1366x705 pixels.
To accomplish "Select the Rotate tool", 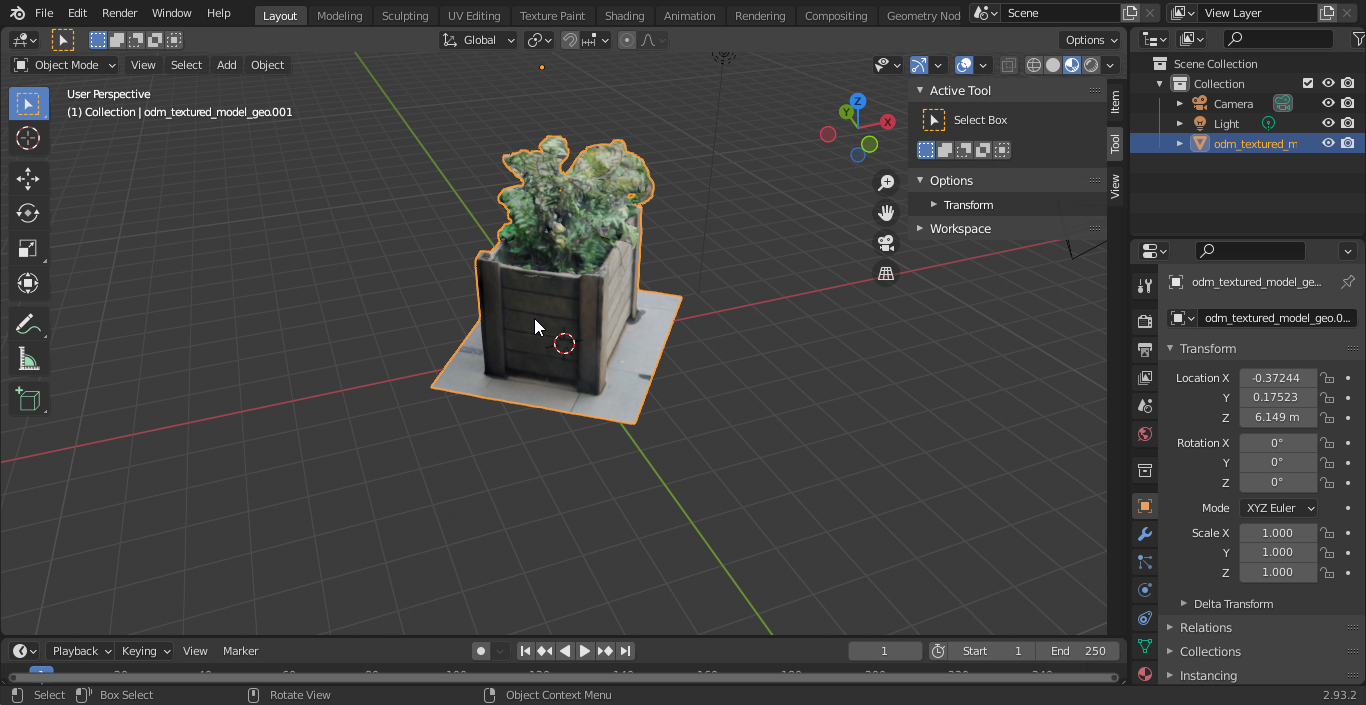I will tap(28, 214).
